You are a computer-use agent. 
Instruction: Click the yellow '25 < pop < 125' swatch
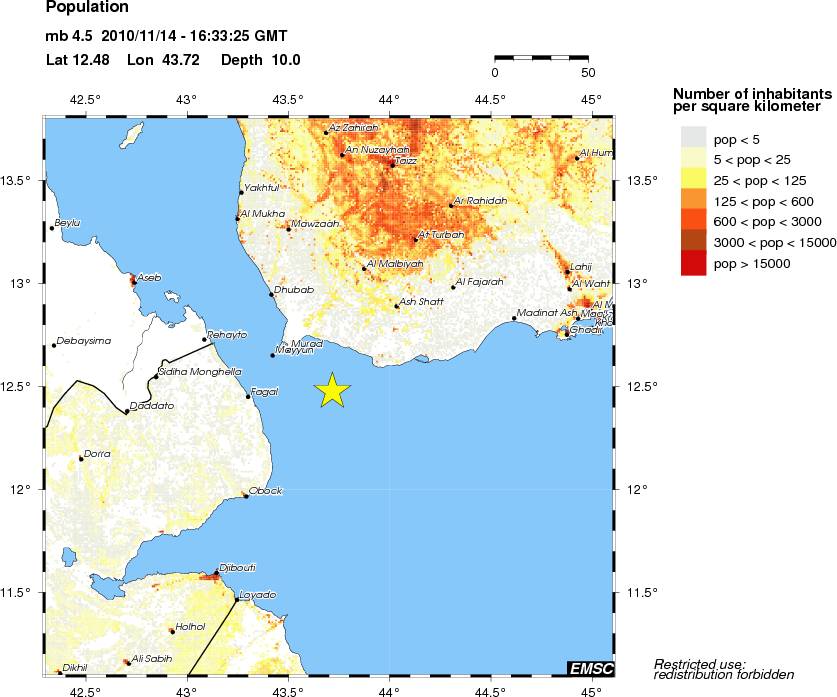point(693,179)
